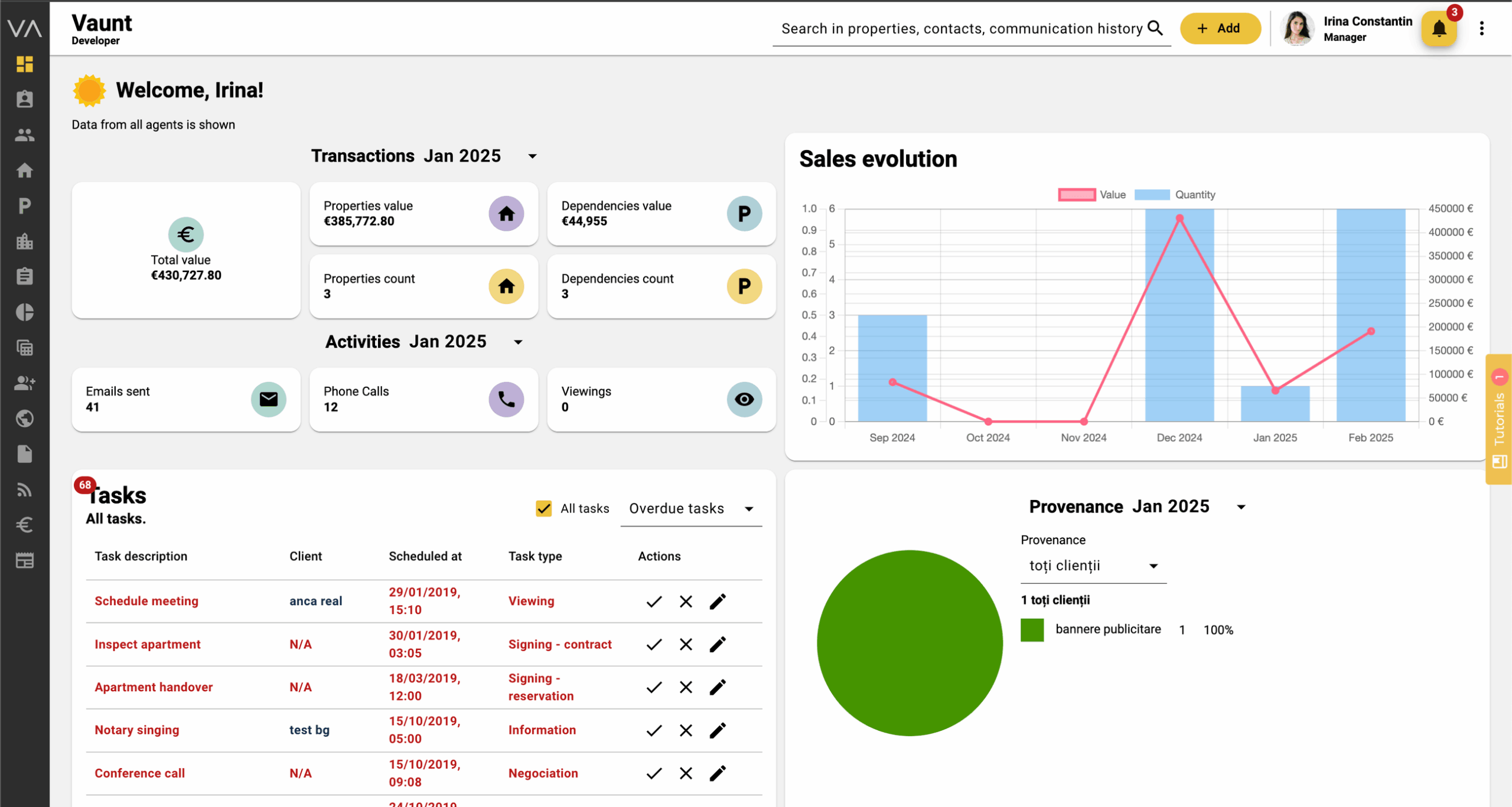Viewport: 1512px width, 807px height.
Task: Click the euro finance icon in sidebar
Action: click(24, 524)
